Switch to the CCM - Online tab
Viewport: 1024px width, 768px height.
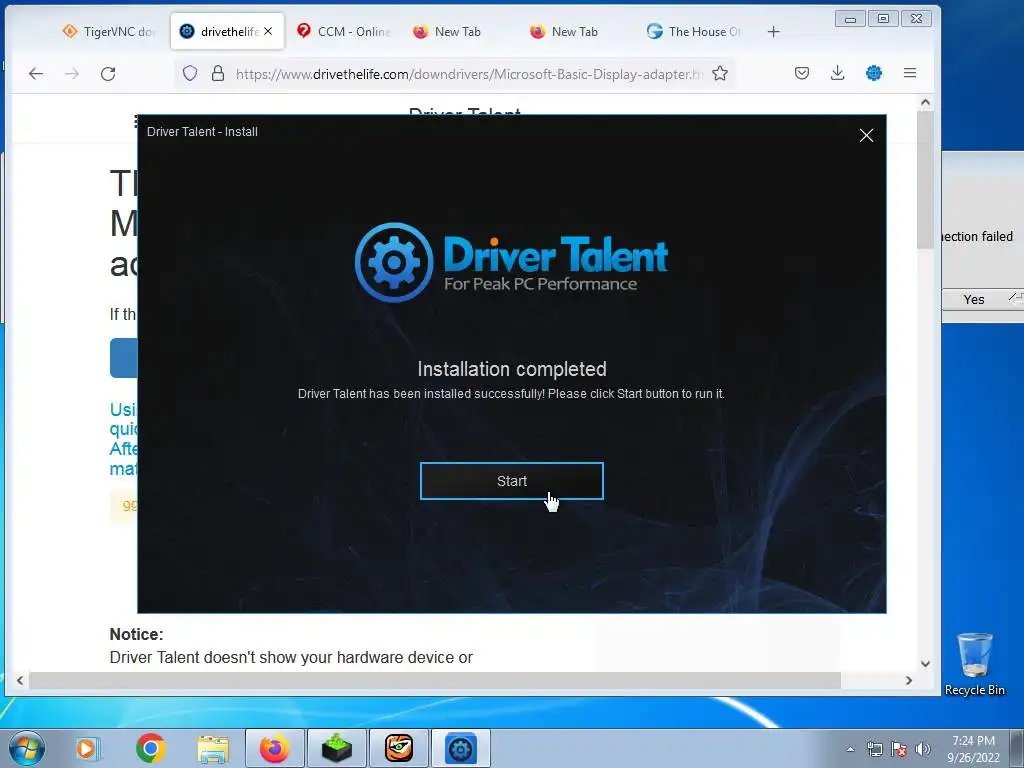(x=344, y=31)
